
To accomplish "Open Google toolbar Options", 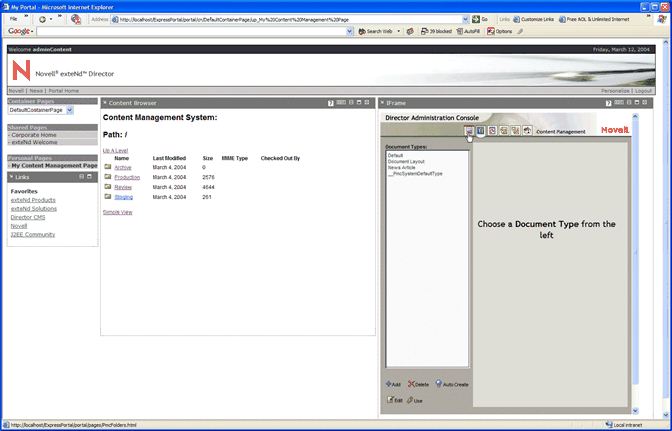I will pyautogui.click(x=500, y=31).
